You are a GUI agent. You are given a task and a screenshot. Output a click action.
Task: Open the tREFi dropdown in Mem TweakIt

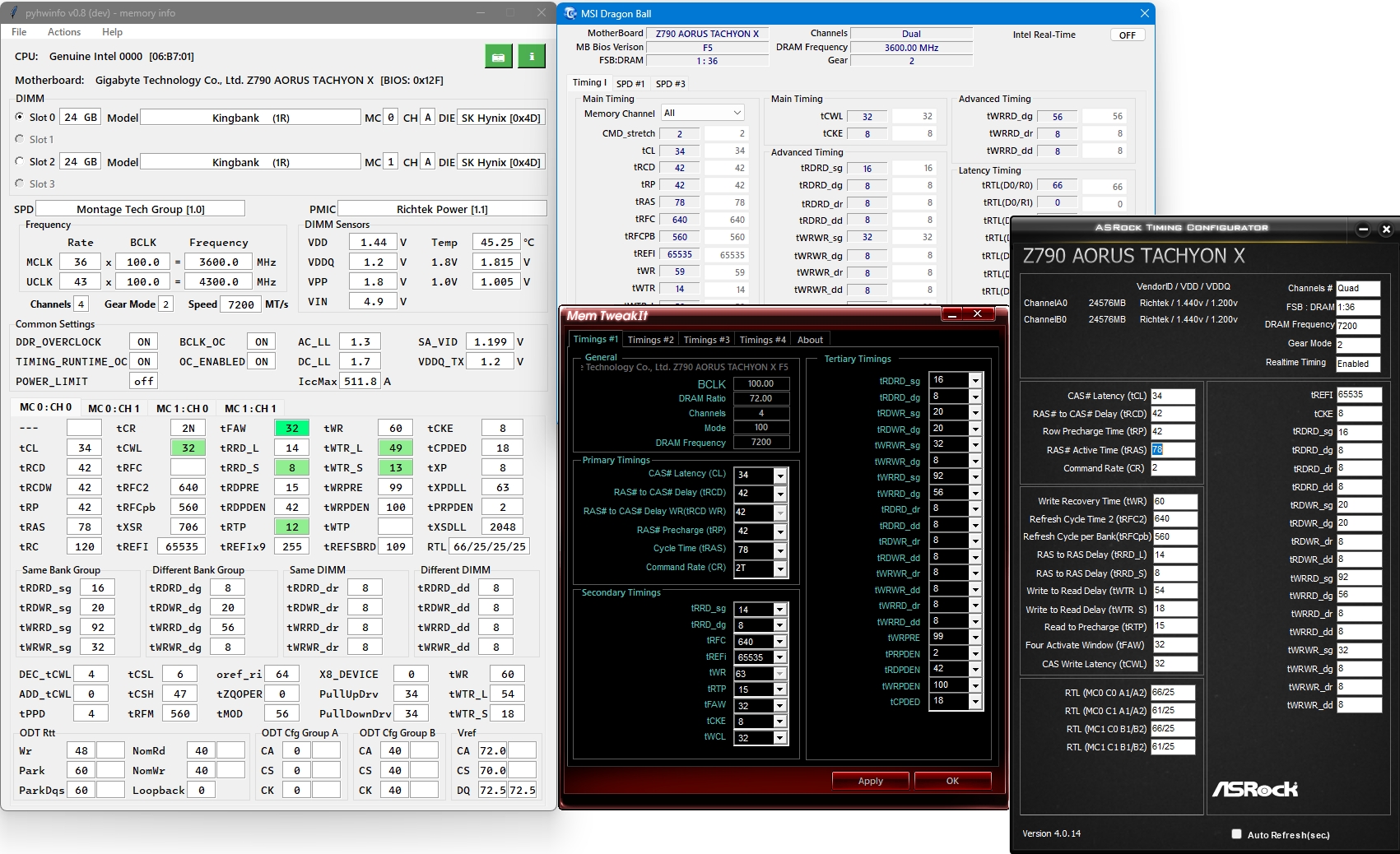(780, 657)
